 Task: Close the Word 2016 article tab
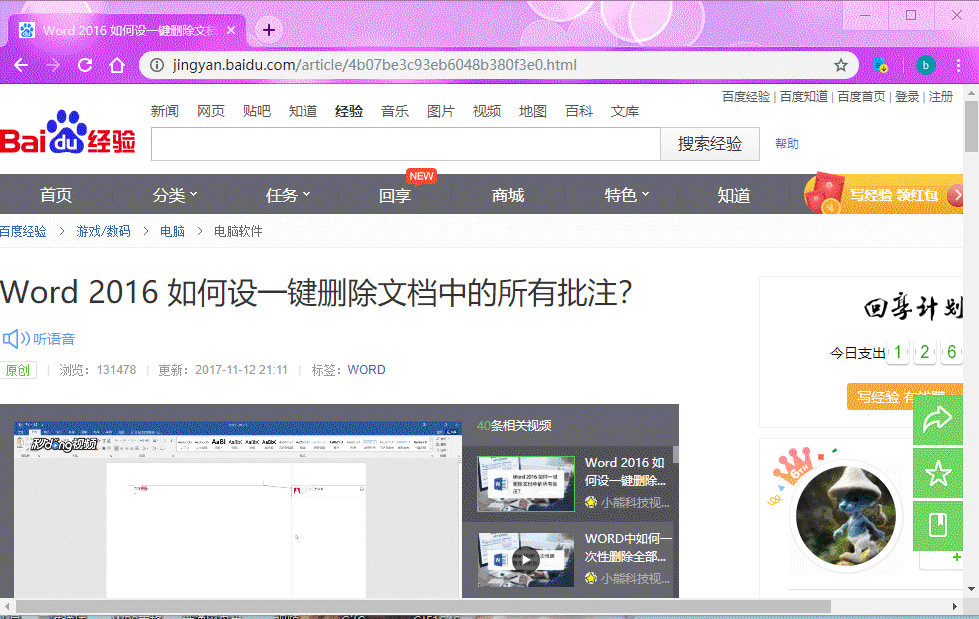click(x=231, y=30)
